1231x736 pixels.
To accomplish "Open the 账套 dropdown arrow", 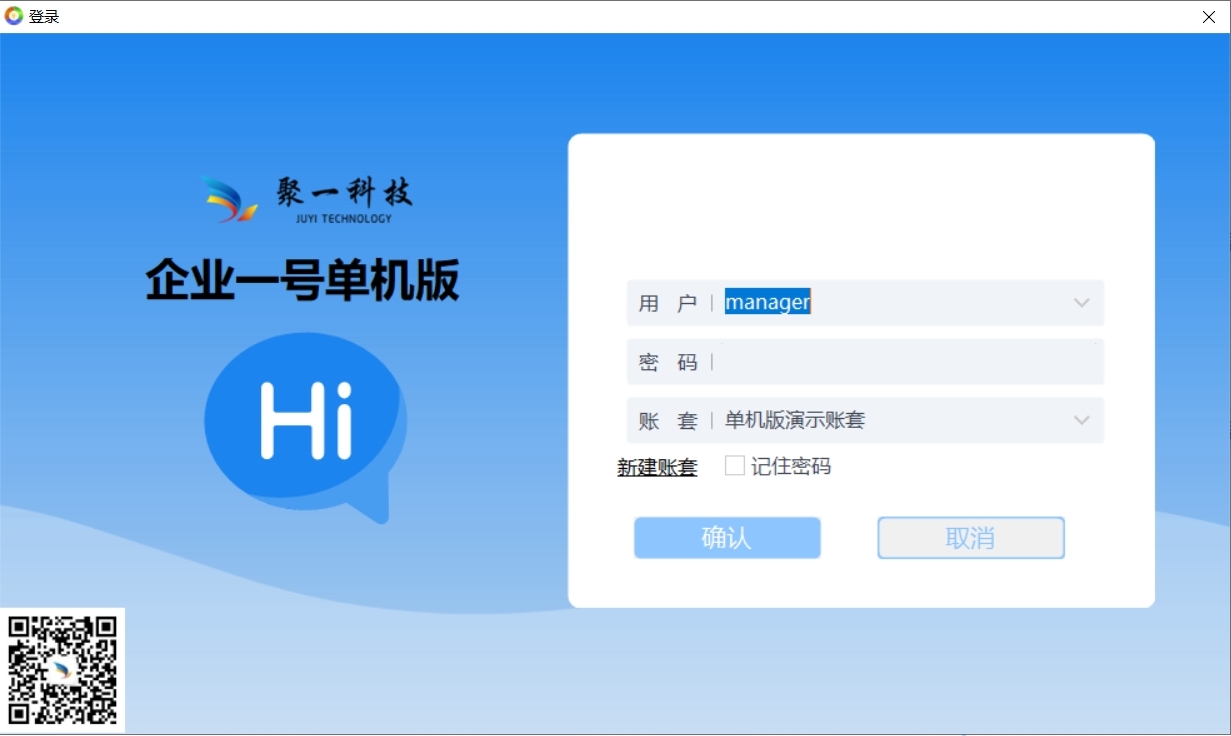I will [1081, 420].
